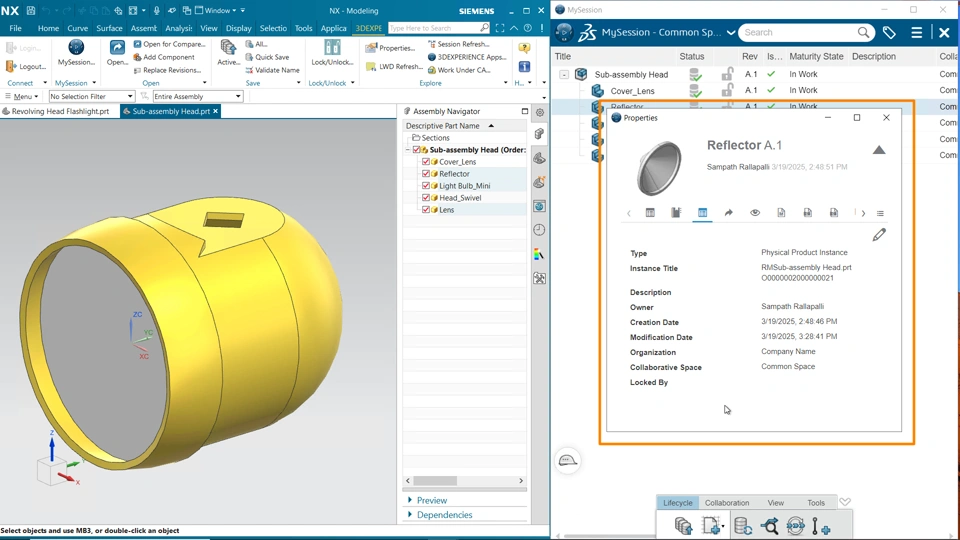This screenshot has height=540, width=960.
Task: Click the database refresh icon in Lifecycle toolbar
Action: point(743,526)
